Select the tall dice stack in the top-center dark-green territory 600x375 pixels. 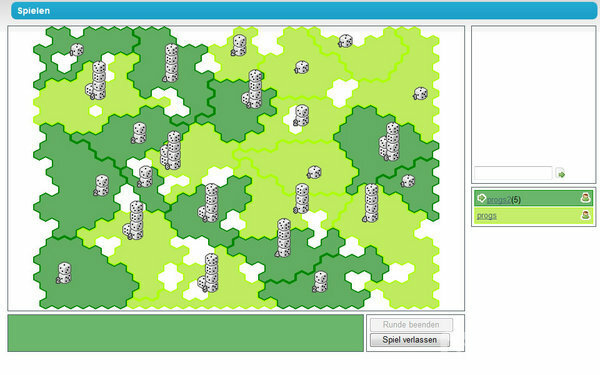(171, 63)
